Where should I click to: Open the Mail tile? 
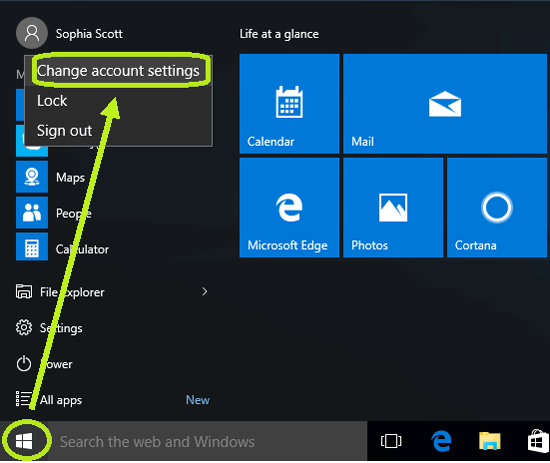click(445, 104)
